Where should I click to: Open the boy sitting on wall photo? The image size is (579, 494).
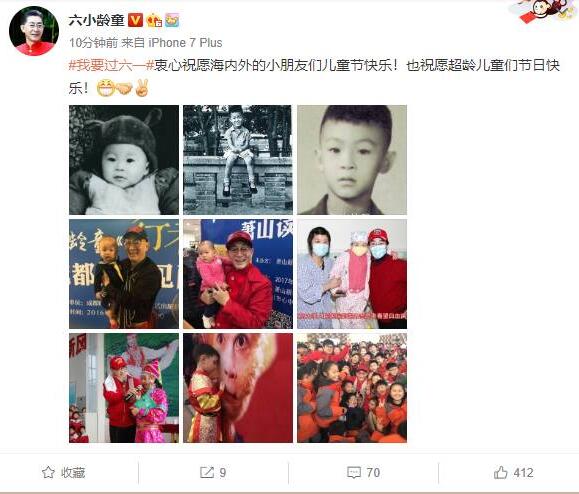pyautogui.click(x=238, y=160)
